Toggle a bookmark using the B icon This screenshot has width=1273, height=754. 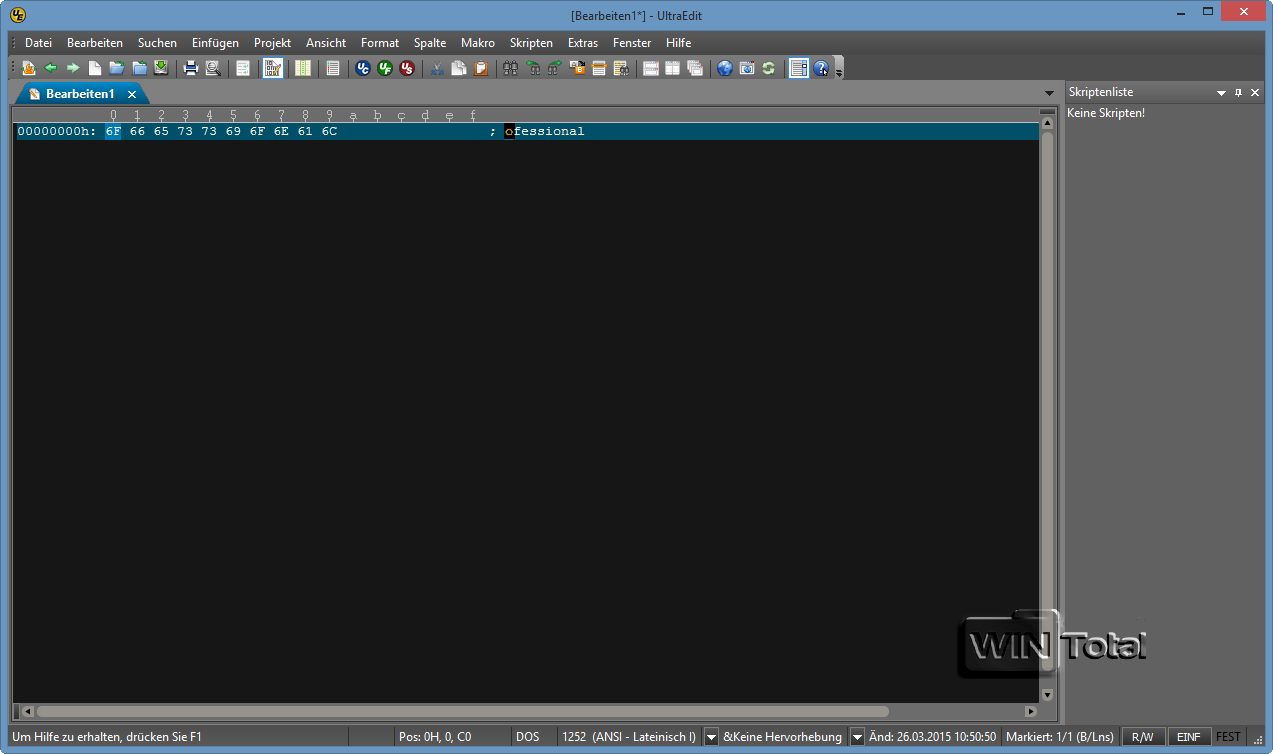coord(576,67)
